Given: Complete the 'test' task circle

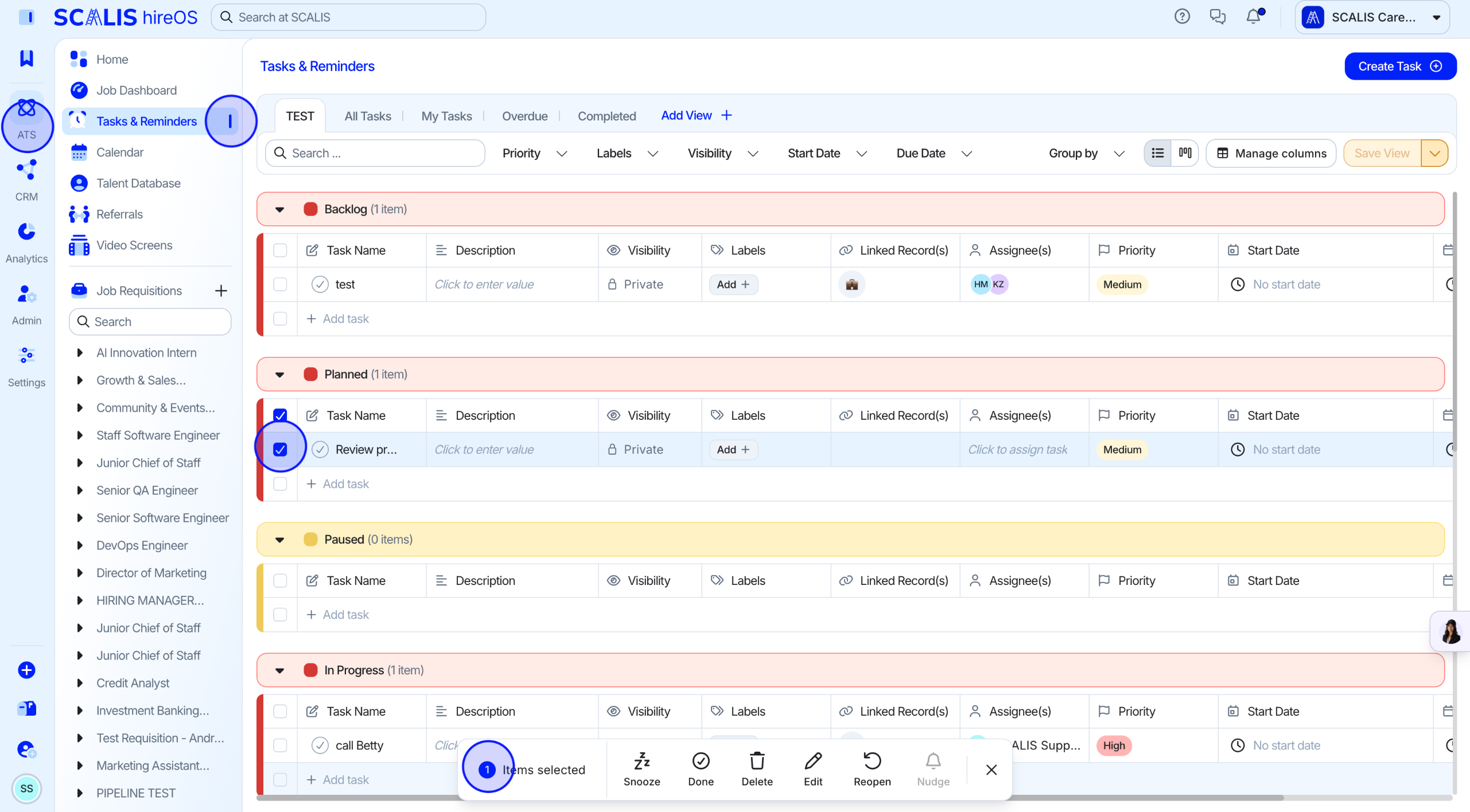Looking at the screenshot, I should point(320,284).
